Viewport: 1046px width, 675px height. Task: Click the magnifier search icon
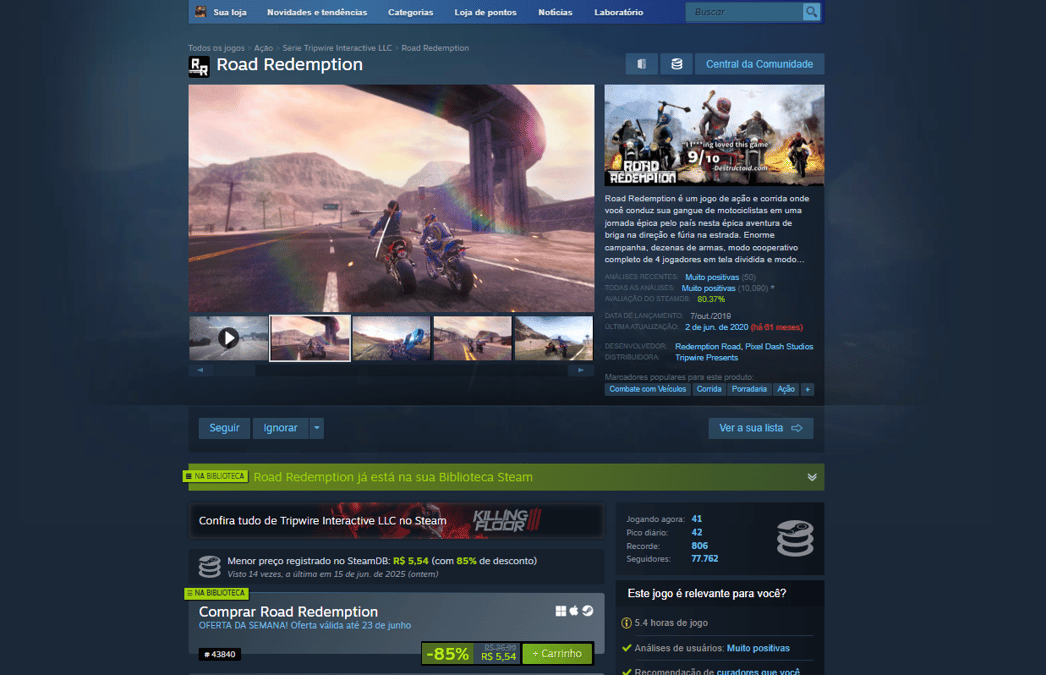811,12
